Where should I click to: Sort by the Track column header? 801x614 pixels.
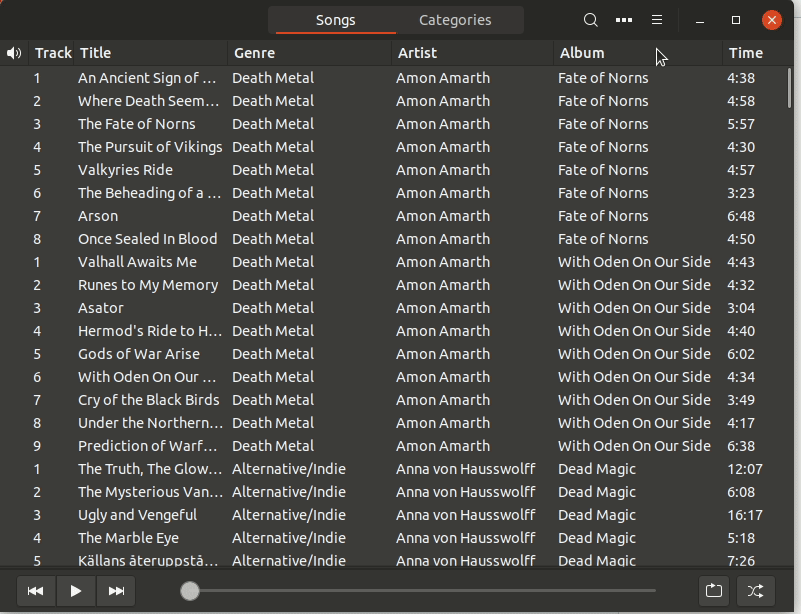[52, 53]
